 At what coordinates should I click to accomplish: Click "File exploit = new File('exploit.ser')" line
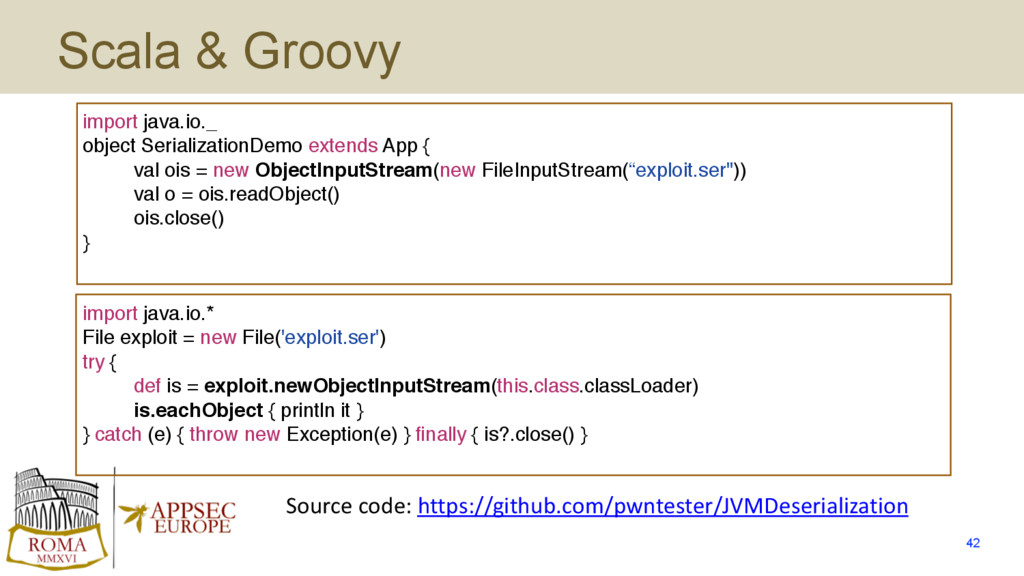tap(234, 338)
